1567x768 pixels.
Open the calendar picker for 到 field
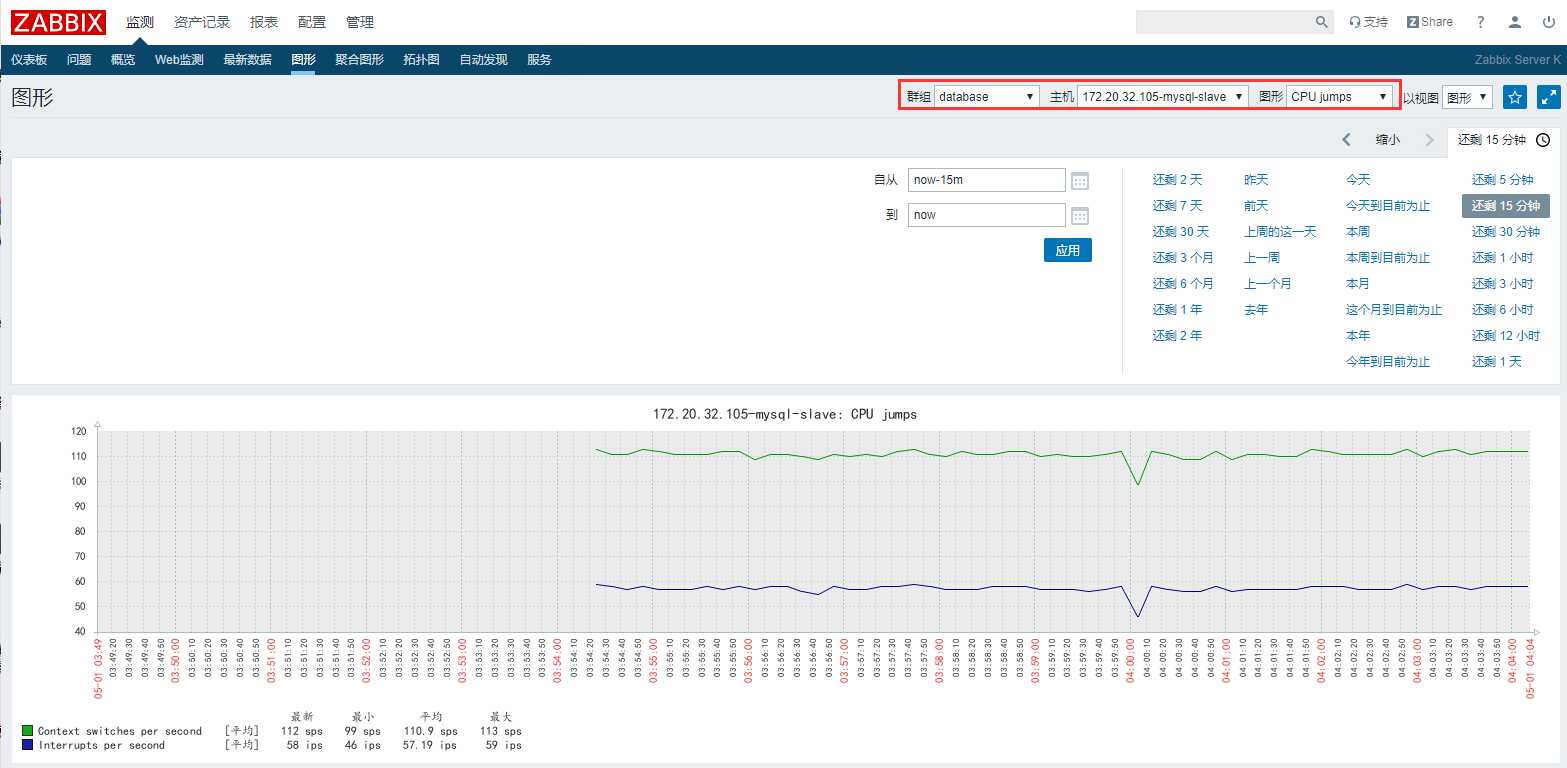click(x=1079, y=216)
